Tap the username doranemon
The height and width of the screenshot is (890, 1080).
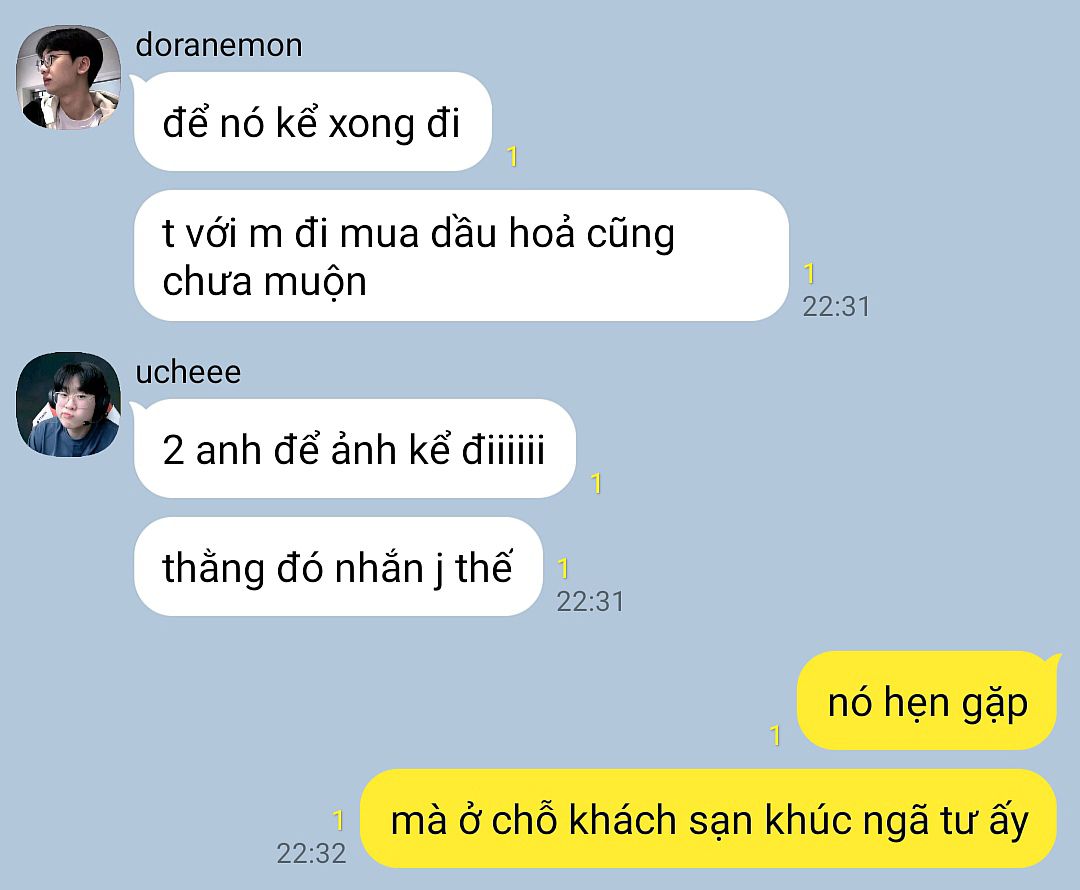pos(219,46)
